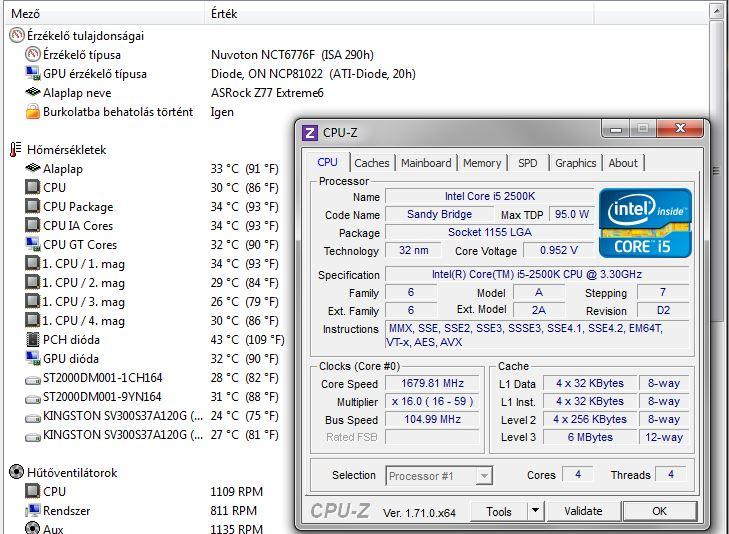Click the drive icon of ST2000DM001-9YN164
The height and width of the screenshot is (534, 729).
[x=33, y=399]
